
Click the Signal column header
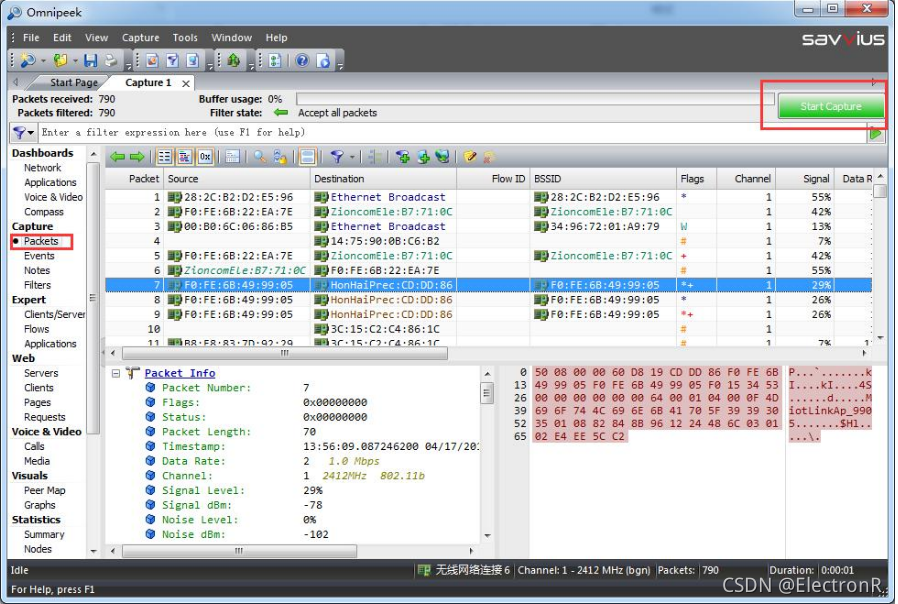[804, 179]
